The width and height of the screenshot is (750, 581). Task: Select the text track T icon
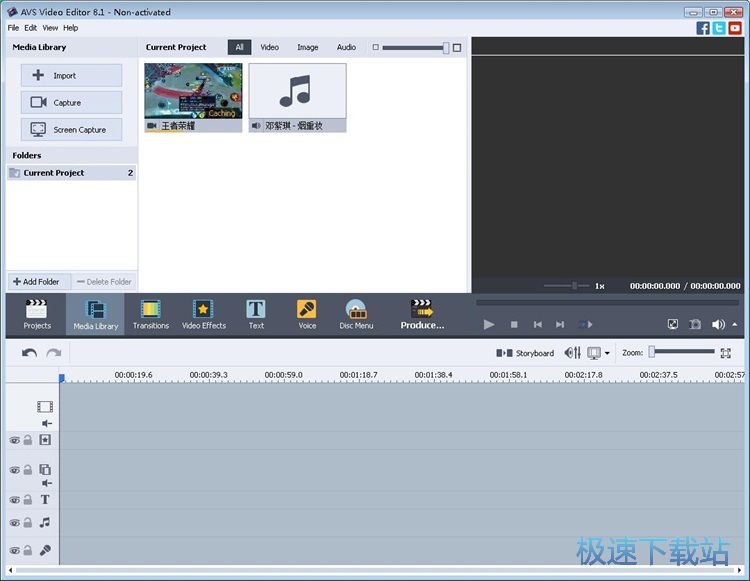(45, 500)
